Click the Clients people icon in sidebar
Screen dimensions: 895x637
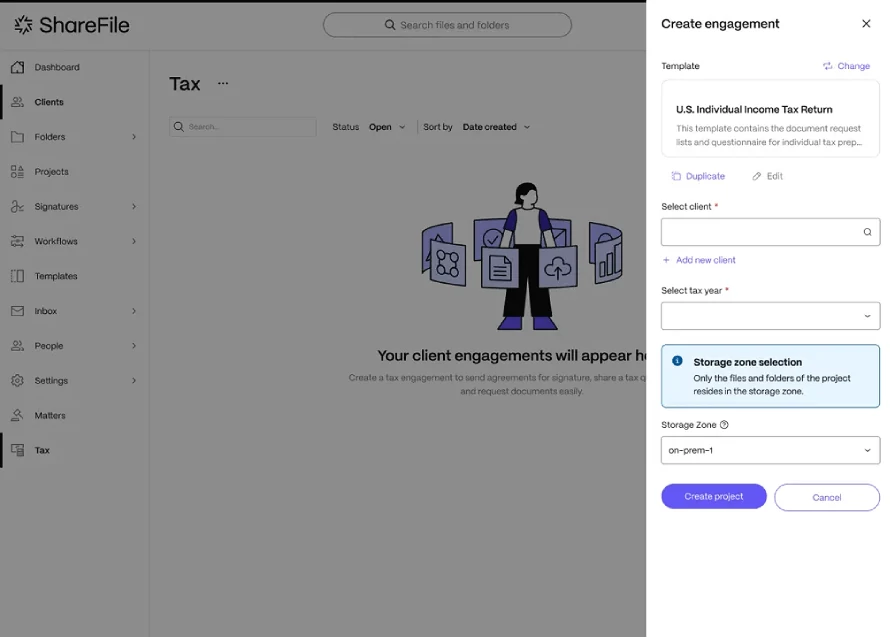tap(18, 102)
